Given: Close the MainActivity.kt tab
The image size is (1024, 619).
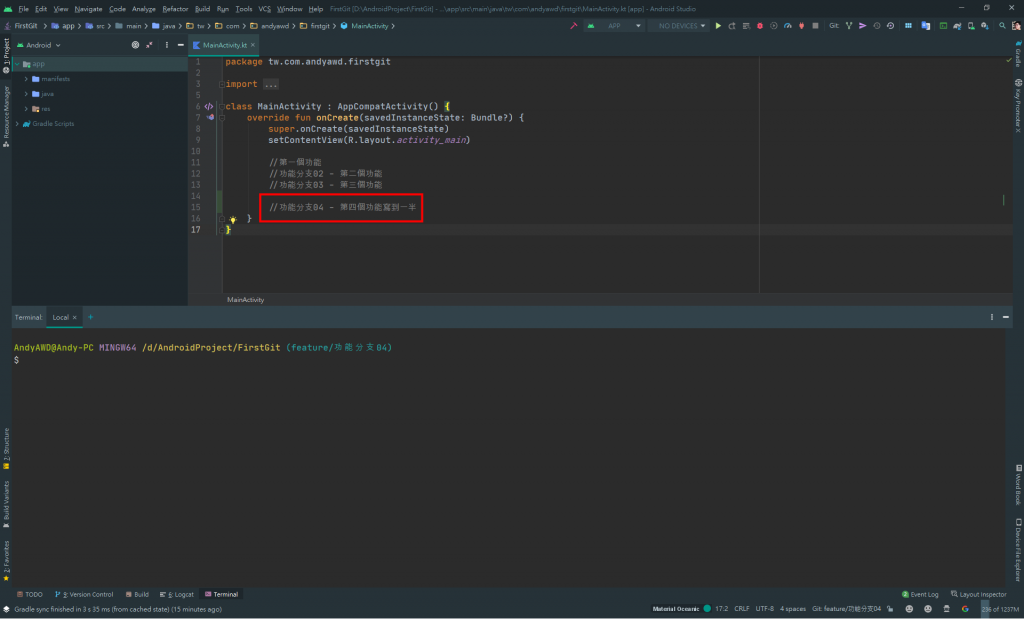Looking at the screenshot, I should pos(253,45).
